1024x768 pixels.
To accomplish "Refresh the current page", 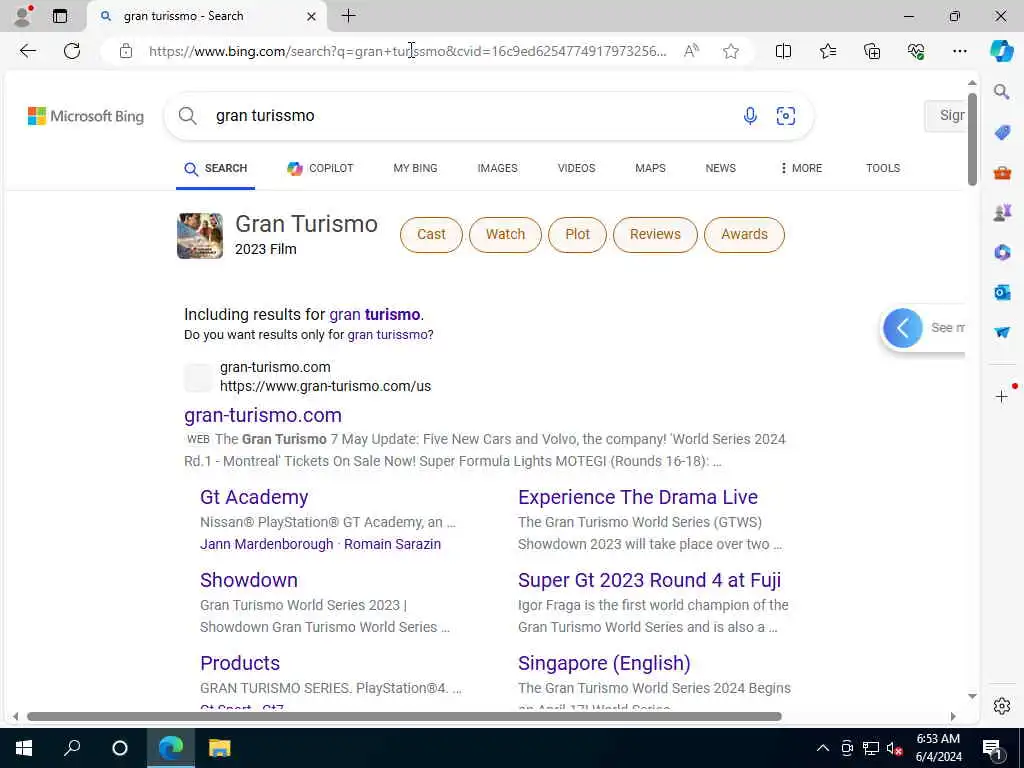I will 72,51.
